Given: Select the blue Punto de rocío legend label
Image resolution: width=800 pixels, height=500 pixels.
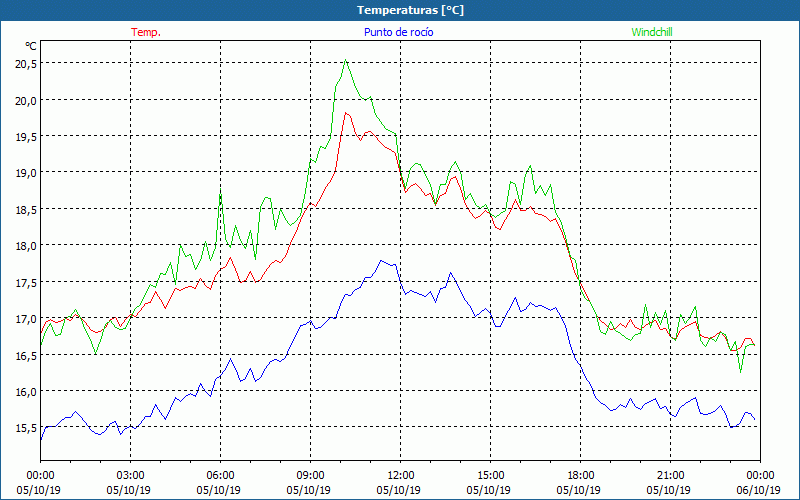Looking at the screenshot, I should pos(398,32).
